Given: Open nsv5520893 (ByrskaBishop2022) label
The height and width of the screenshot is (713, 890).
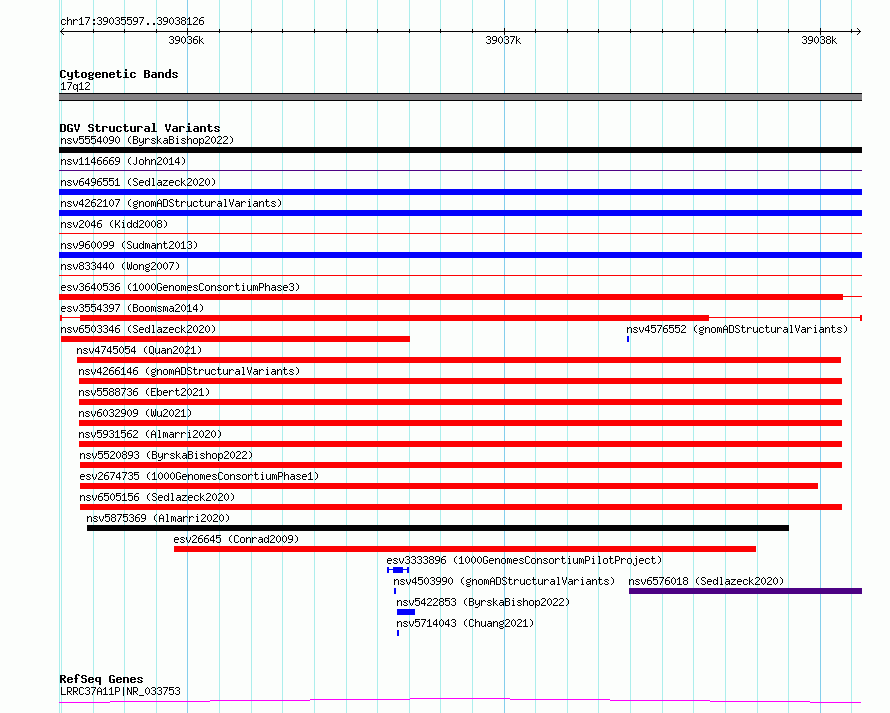Looking at the screenshot, I should pos(166,455).
